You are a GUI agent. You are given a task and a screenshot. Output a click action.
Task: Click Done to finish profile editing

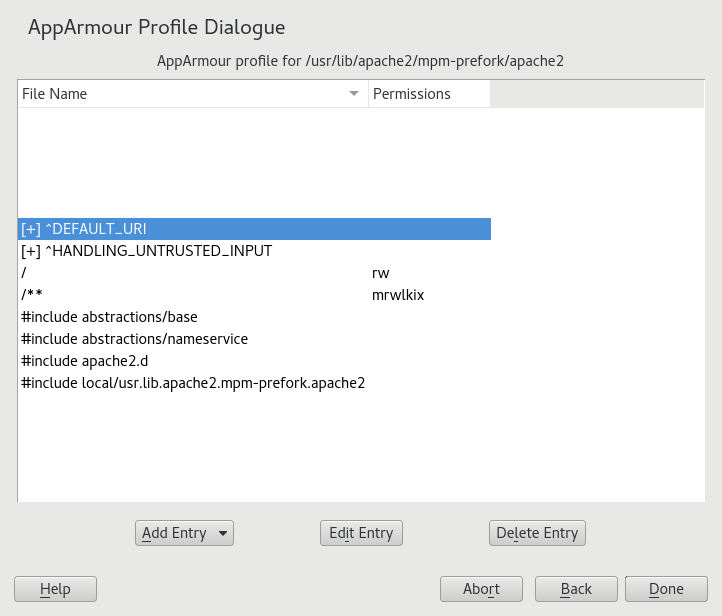[666, 589]
